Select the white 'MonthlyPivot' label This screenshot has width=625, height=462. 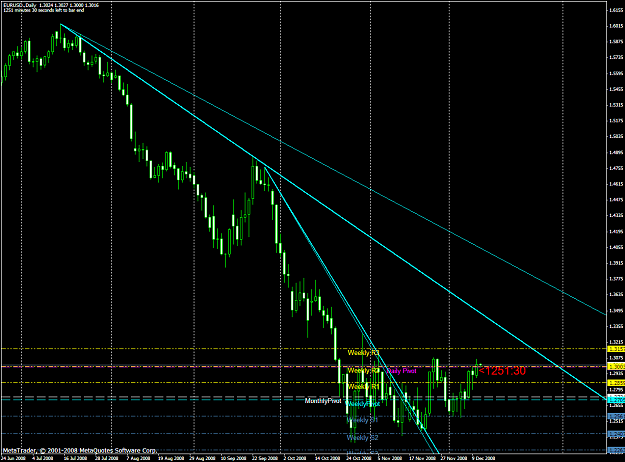(323, 401)
